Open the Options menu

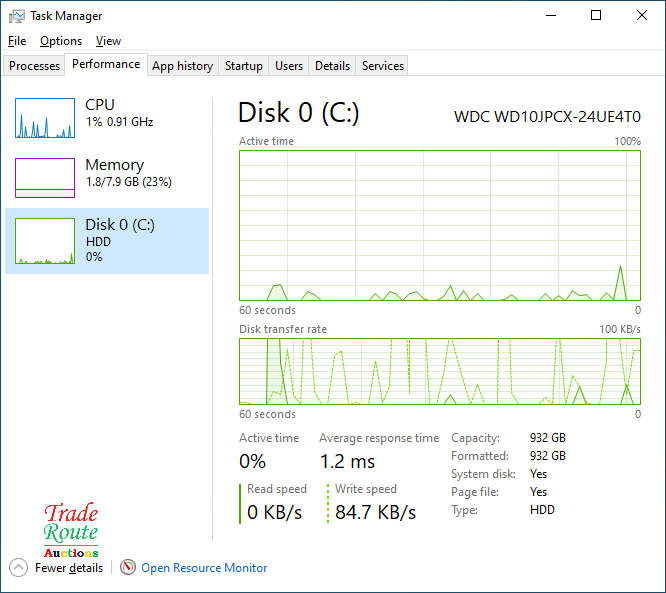click(x=61, y=41)
